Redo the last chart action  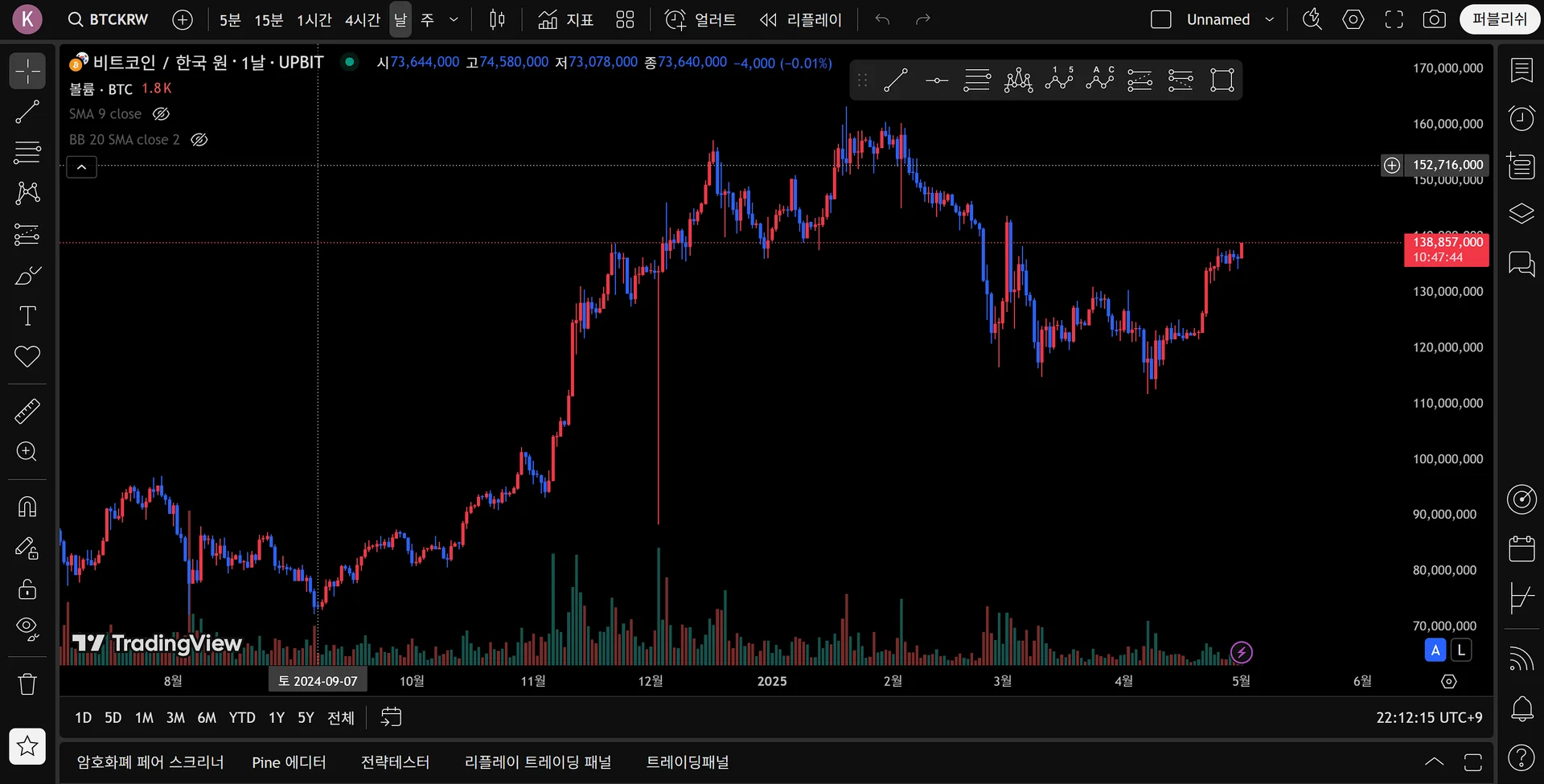(922, 19)
